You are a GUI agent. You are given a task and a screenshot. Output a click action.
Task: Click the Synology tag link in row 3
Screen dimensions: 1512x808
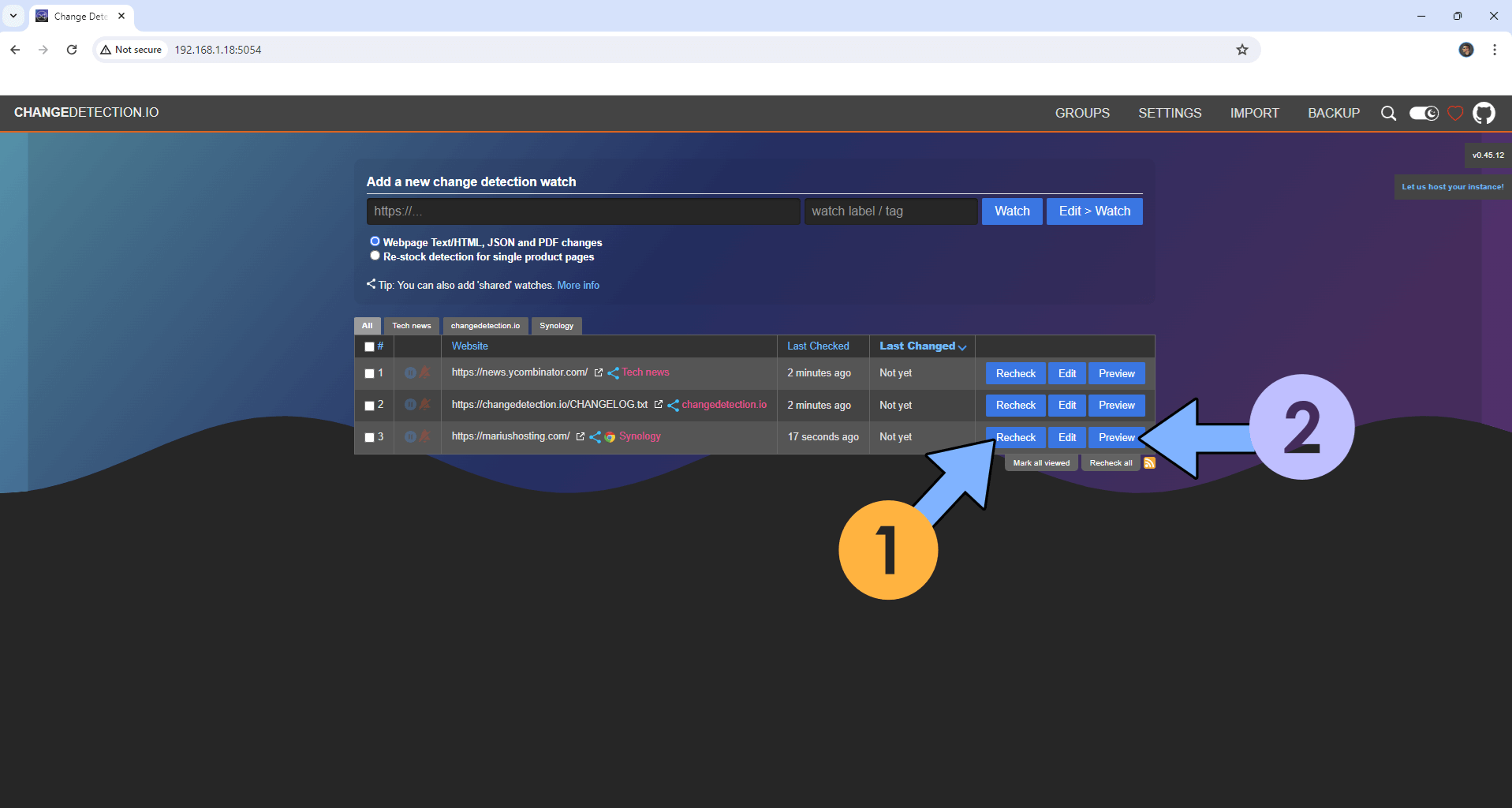pyautogui.click(x=640, y=436)
